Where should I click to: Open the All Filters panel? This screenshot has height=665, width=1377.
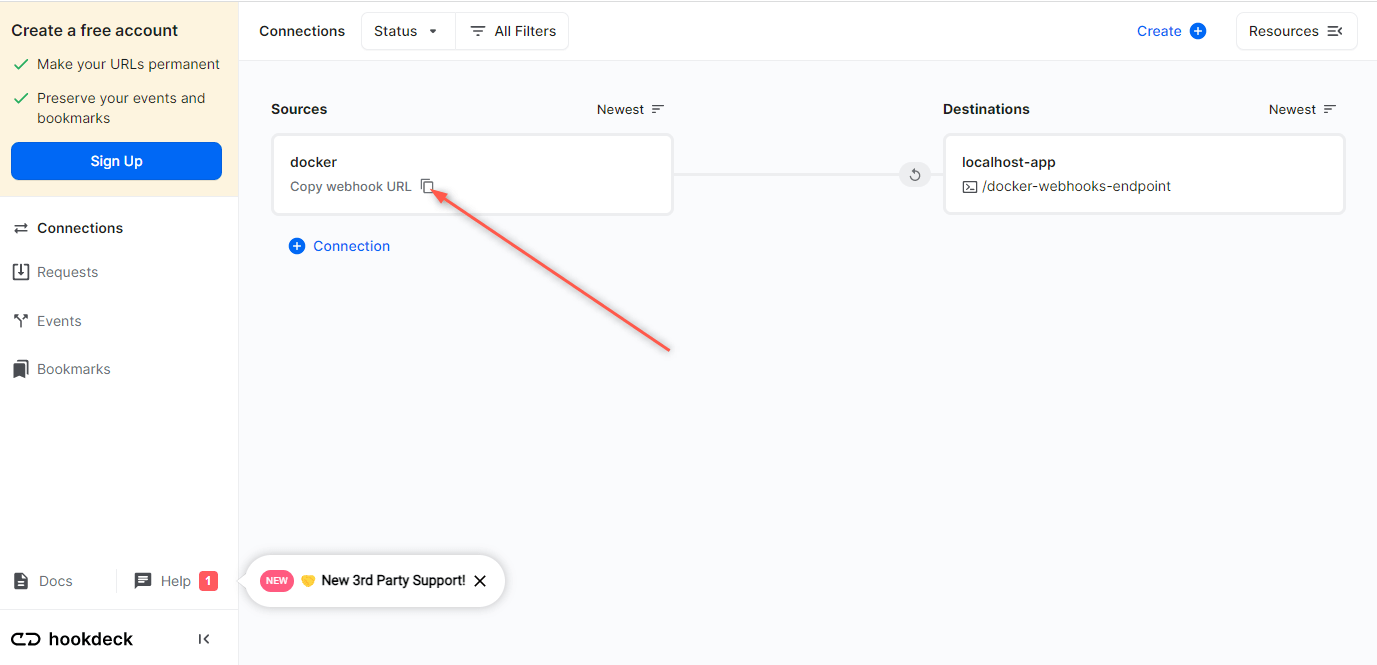pos(511,31)
